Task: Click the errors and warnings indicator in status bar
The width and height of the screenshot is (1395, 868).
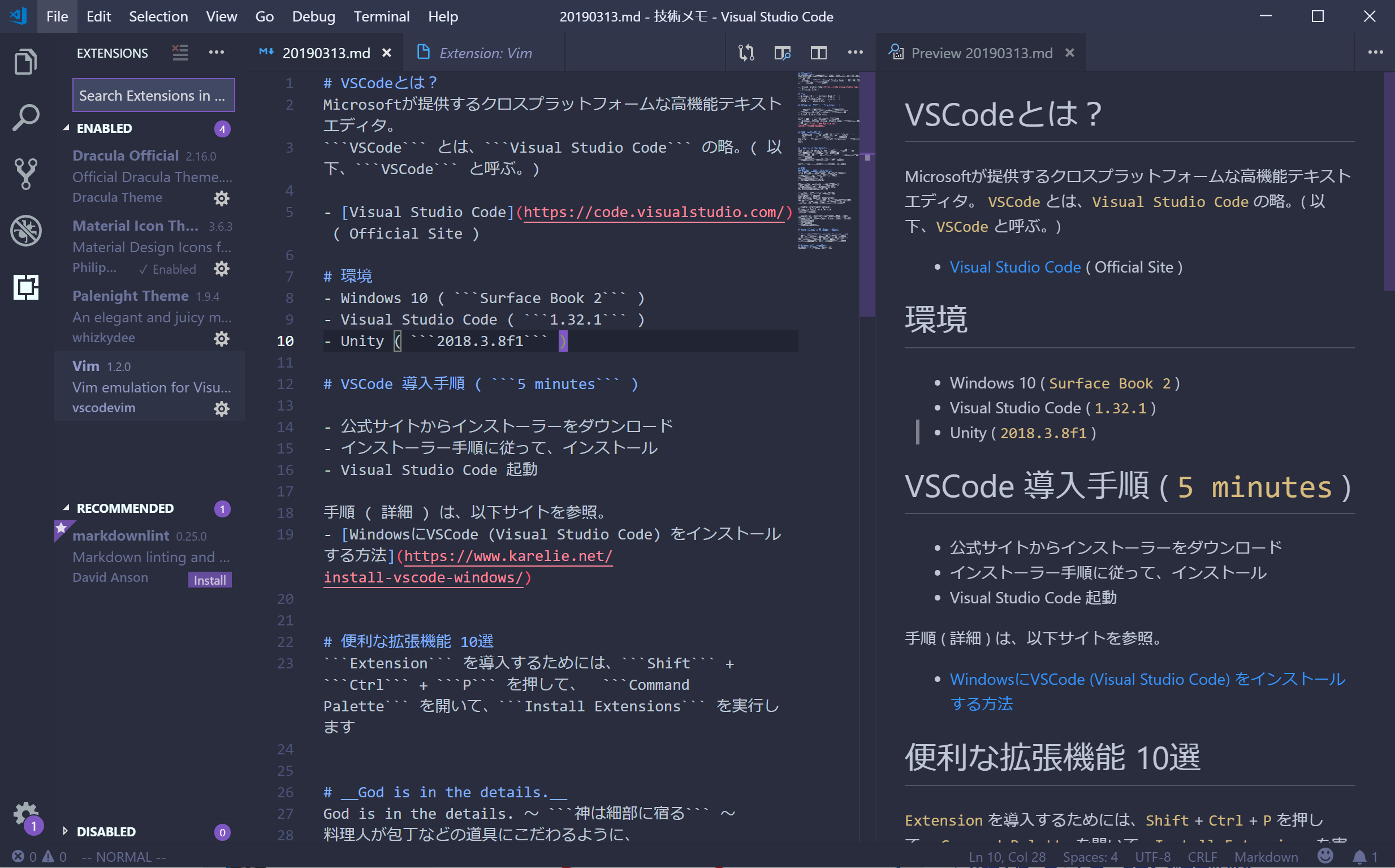Action: click(x=37, y=857)
